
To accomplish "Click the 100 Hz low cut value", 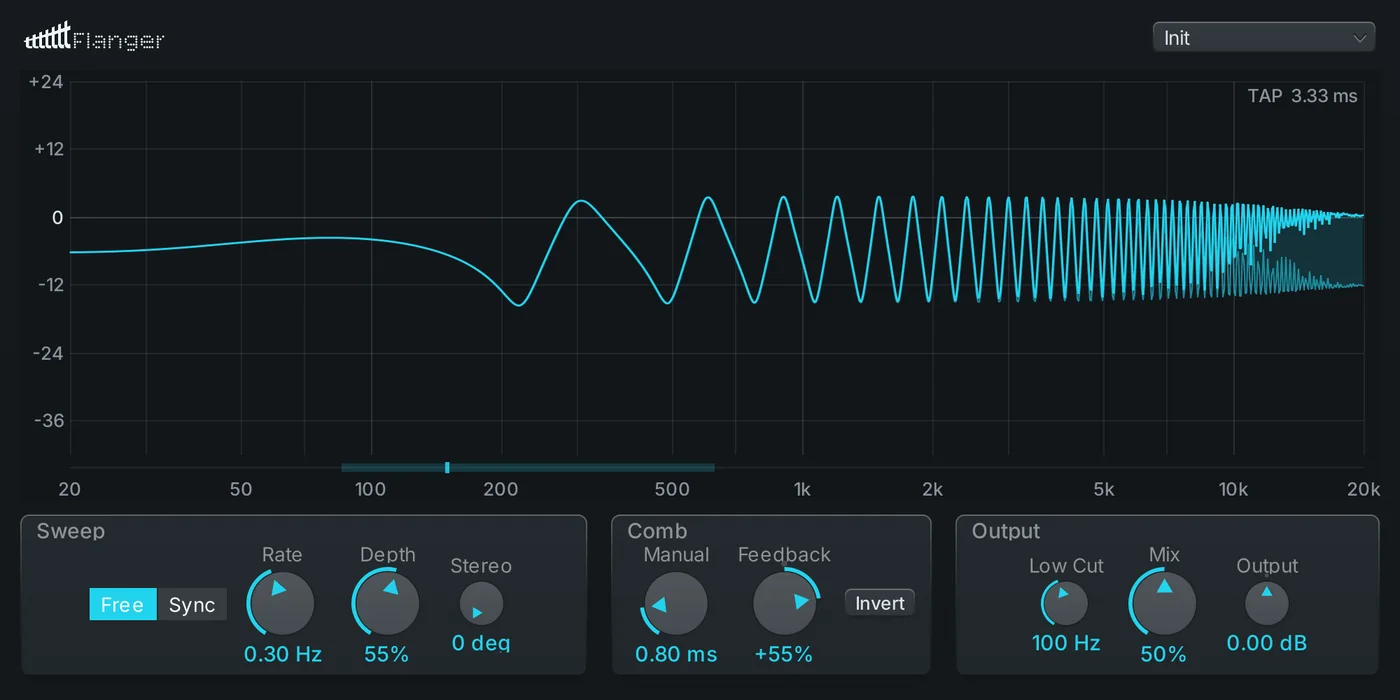I will pos(1066,643).
